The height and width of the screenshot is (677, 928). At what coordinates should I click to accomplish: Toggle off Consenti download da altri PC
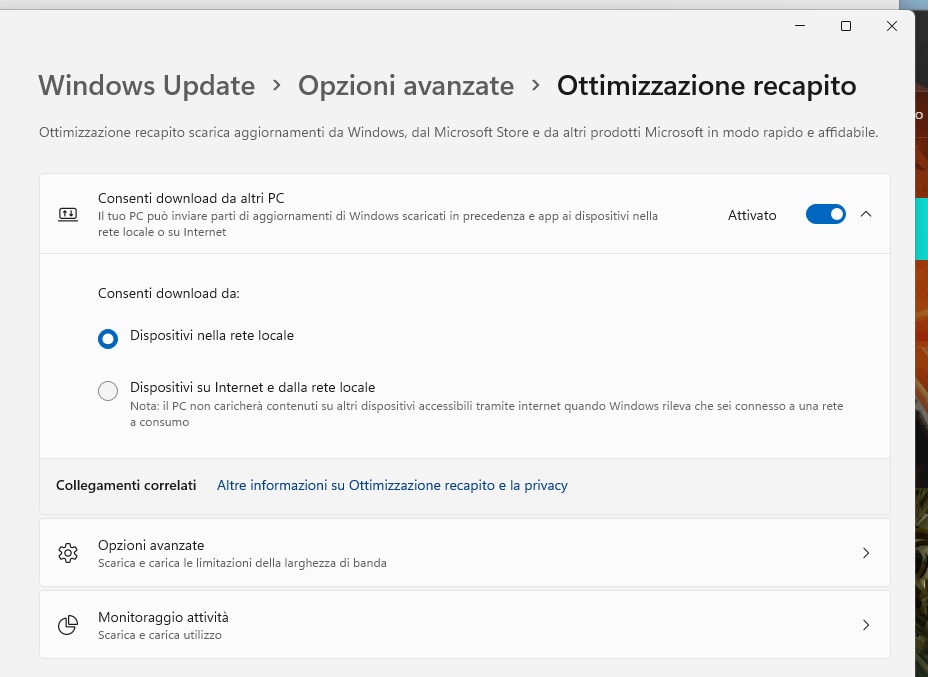(x=825, y=214)
